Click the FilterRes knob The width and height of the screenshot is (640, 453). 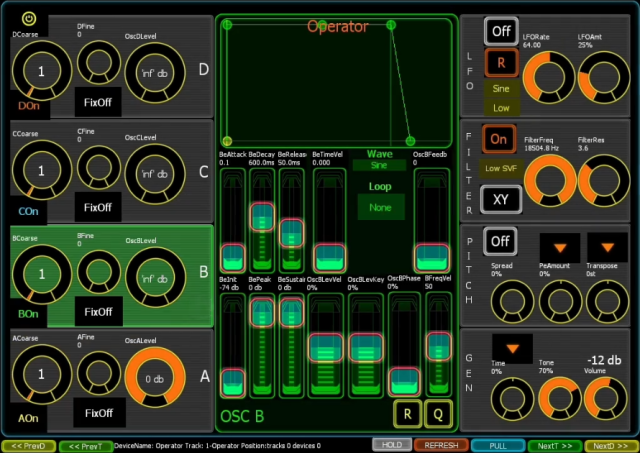pos(604,180)
